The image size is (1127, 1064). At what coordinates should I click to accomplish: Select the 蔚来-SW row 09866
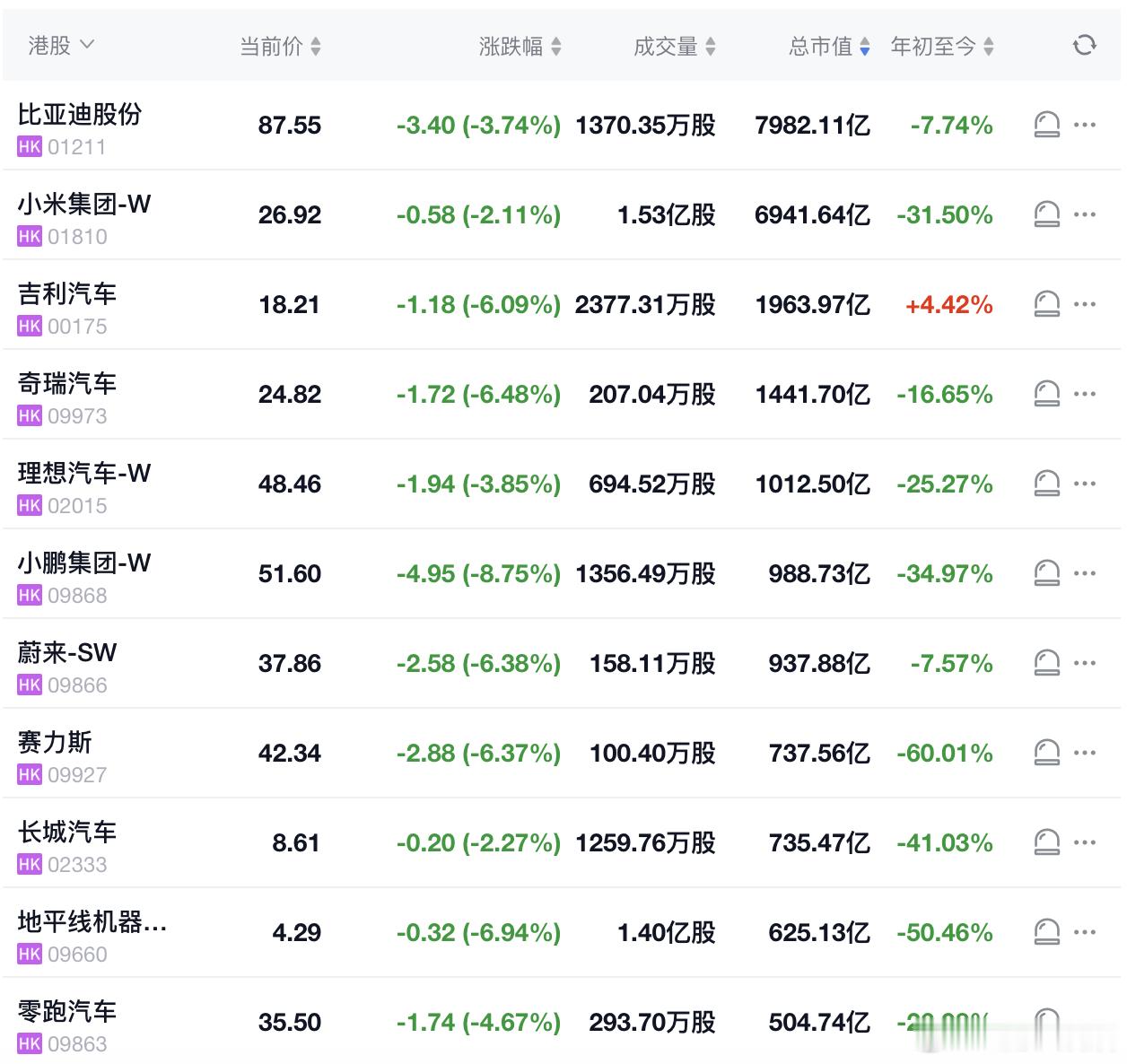[x=562, y=663]
